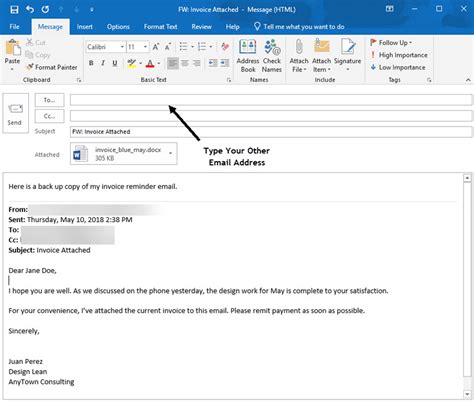Undo the last action
This screenshot has height=404, width=474.
pos(30,9)
